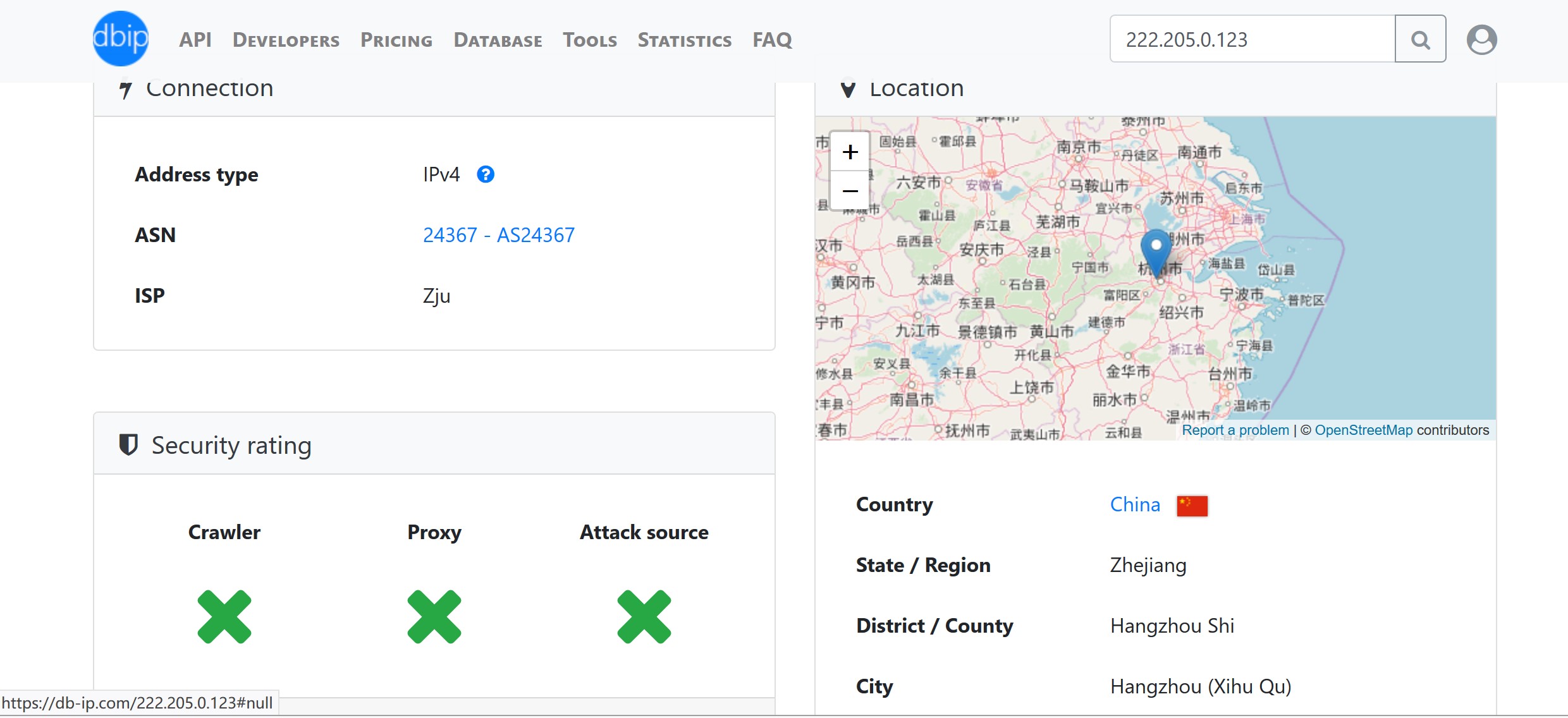This screenshot has width=1568, height=718.
Task: Click the Proxy green cross indicator
Action: [x=434, y=617]
